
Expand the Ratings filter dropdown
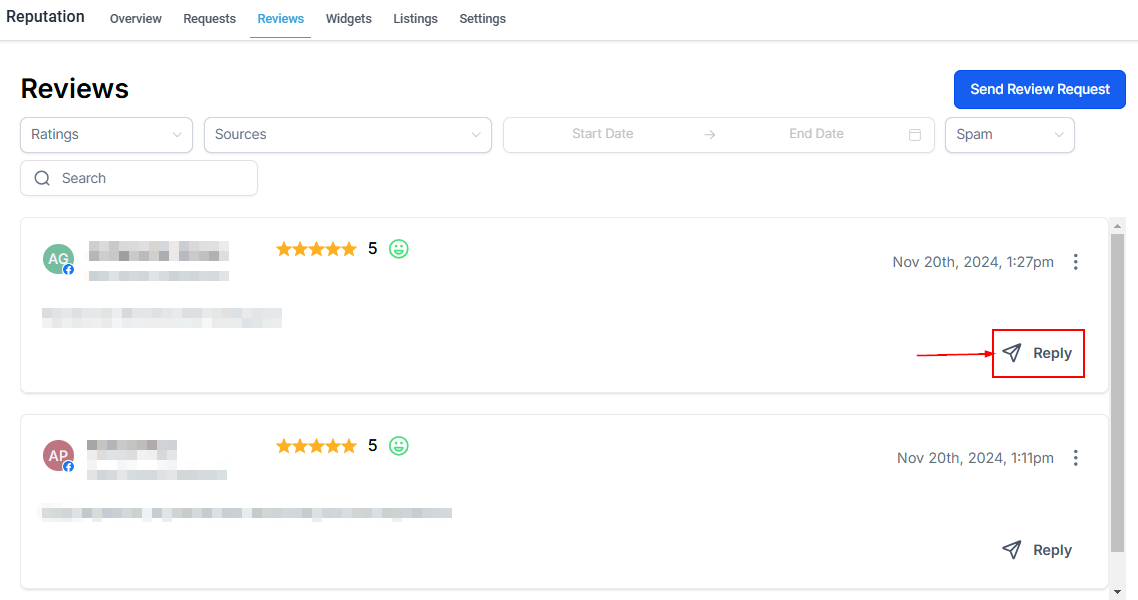click(106, 135)
